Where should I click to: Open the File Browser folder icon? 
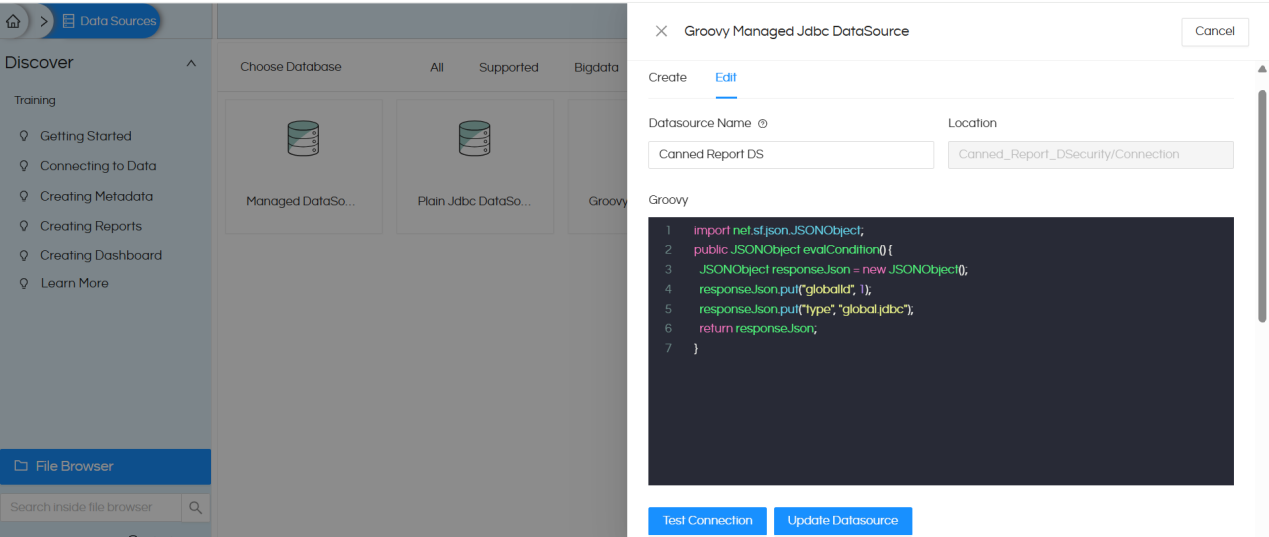click(20, 466)
